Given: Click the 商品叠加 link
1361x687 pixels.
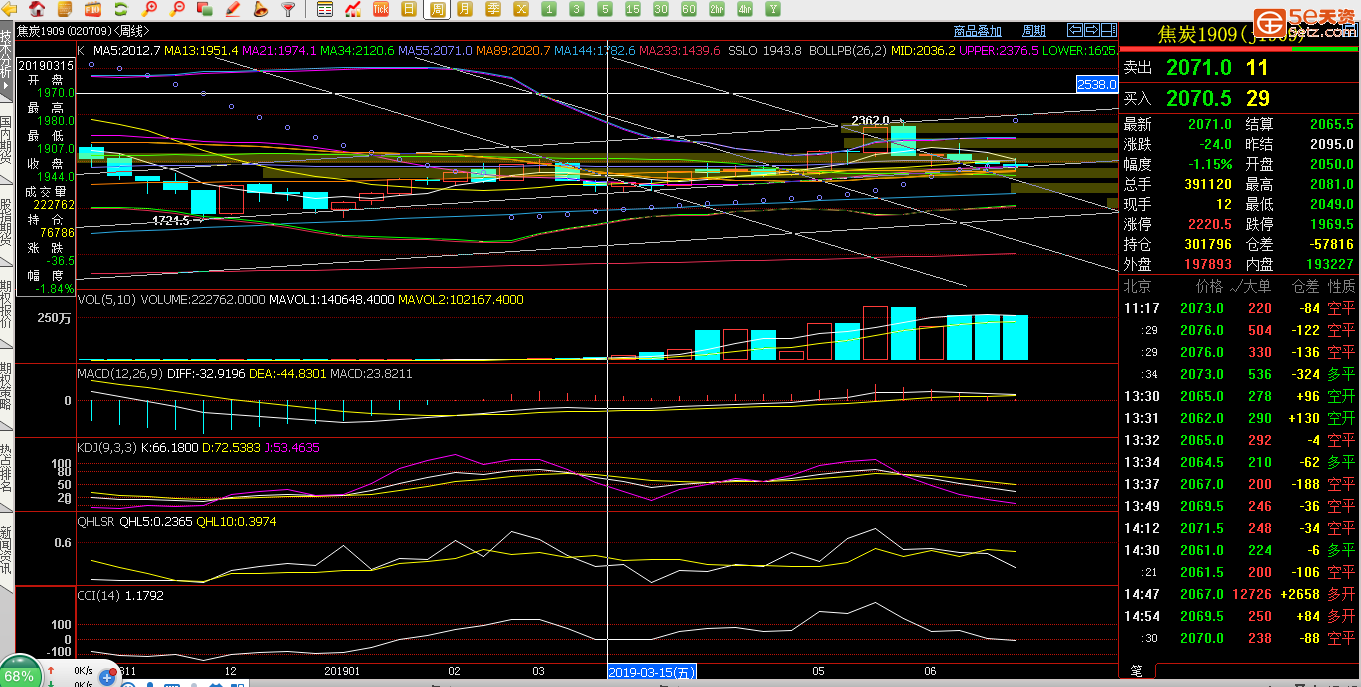Looking at the screenshot, I should point(978,31).
